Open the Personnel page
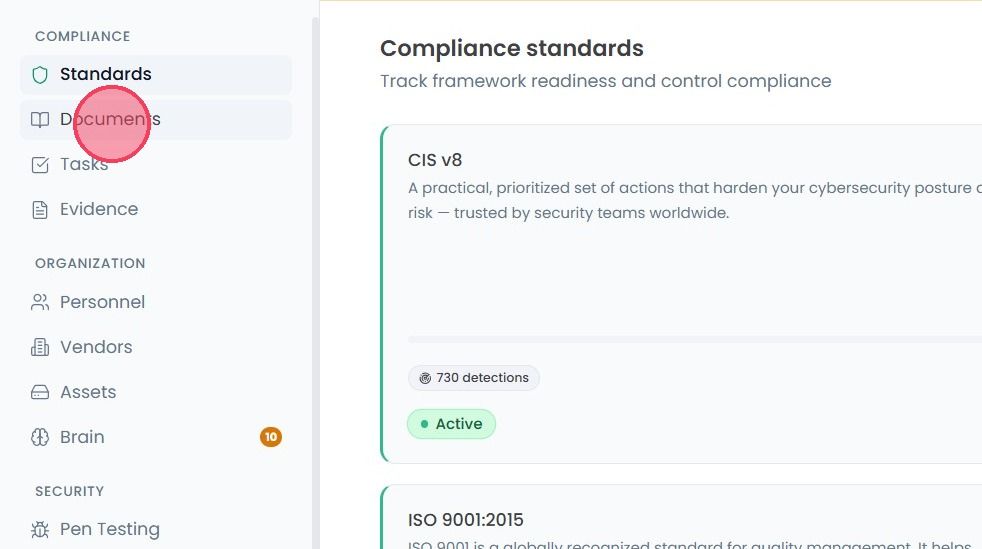This screenshot has height=549, width=982. pyautogui.click(x=155, y=302)
